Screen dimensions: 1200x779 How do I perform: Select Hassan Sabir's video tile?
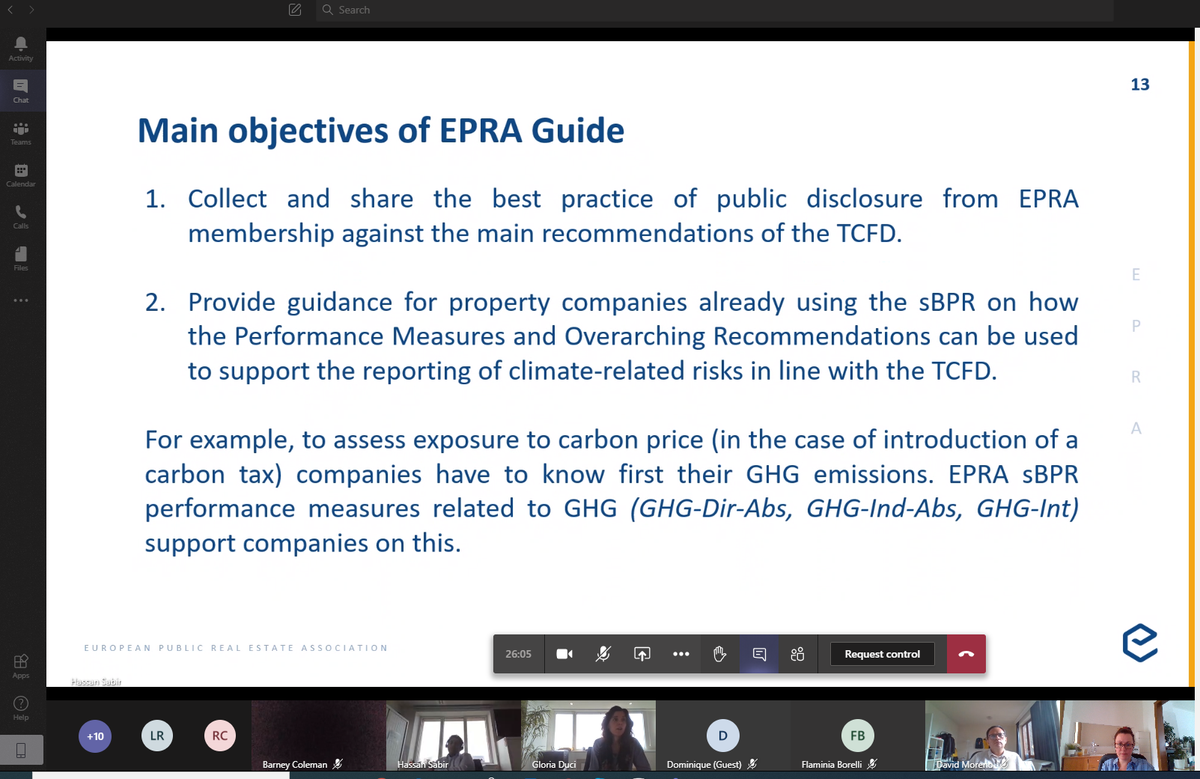(453, 736)
